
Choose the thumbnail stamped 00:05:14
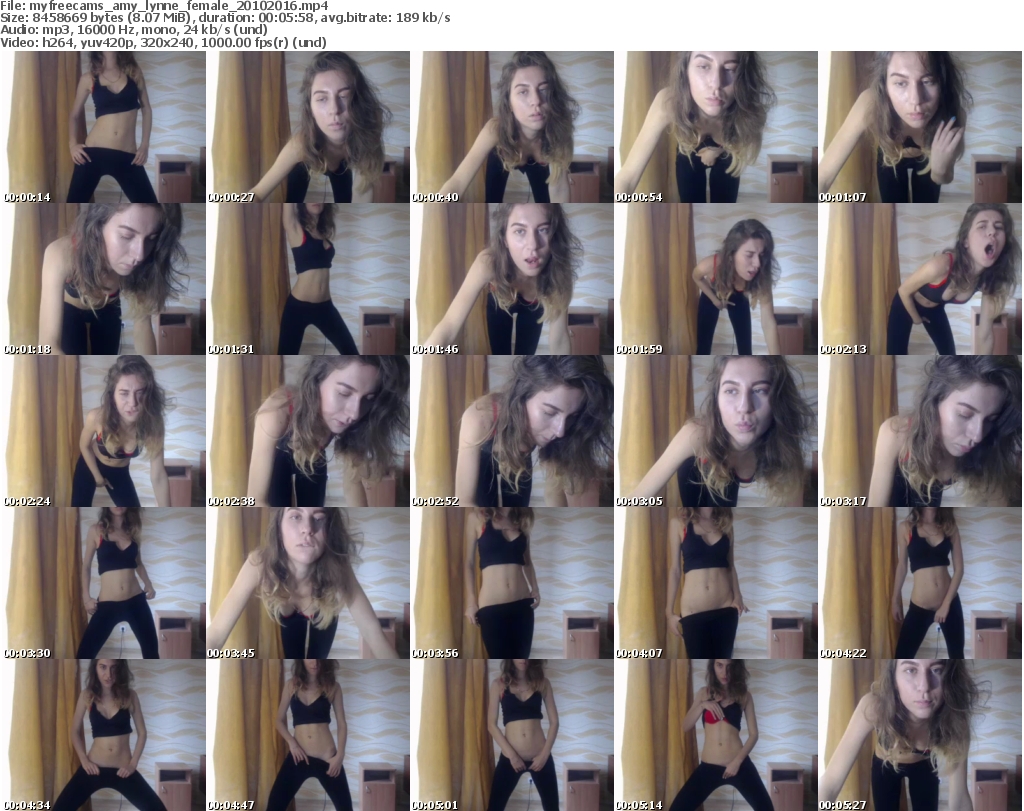tap(715, 735)
